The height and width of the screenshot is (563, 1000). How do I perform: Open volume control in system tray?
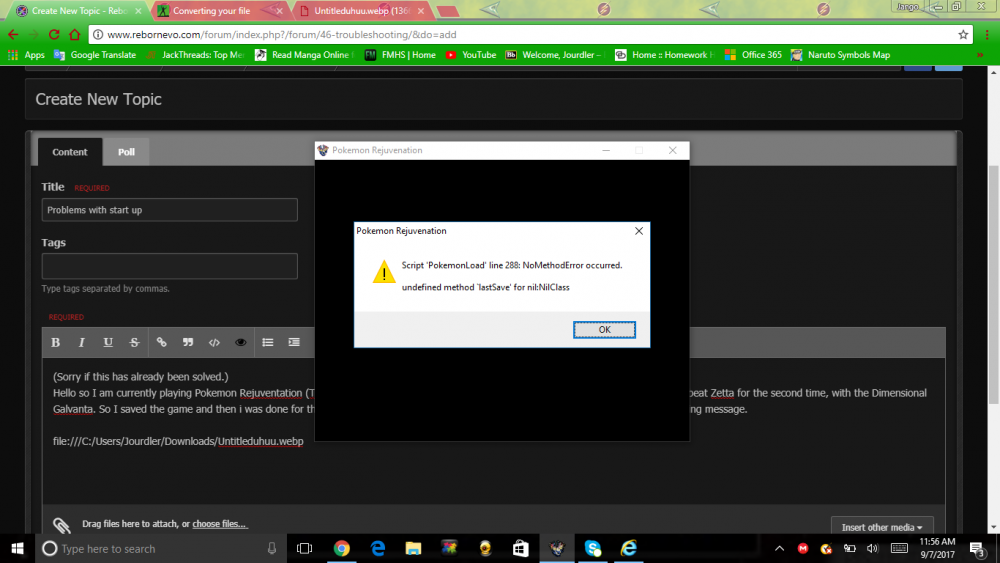point(872,548)
